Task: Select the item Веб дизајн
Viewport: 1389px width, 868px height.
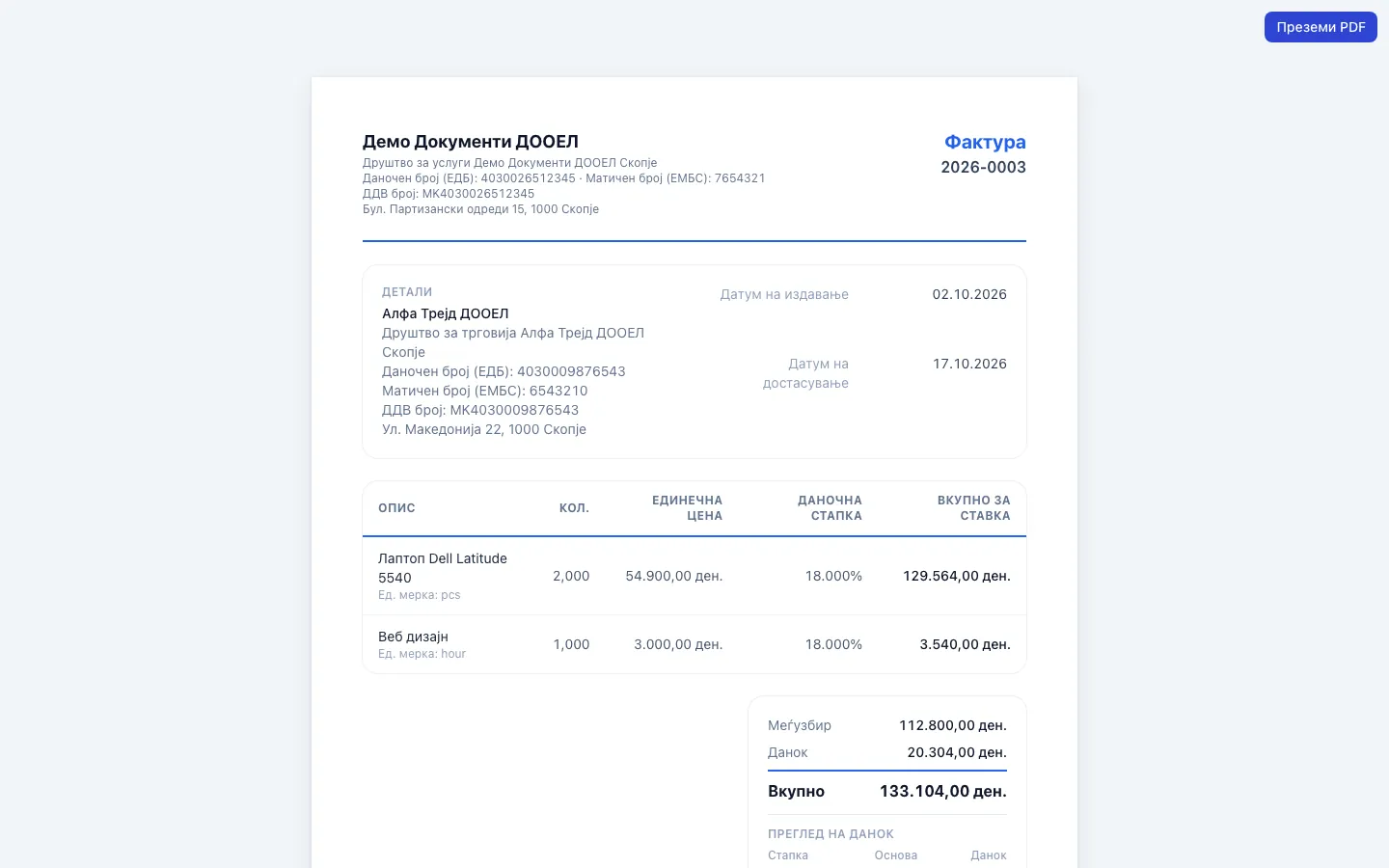Action: 413,637
